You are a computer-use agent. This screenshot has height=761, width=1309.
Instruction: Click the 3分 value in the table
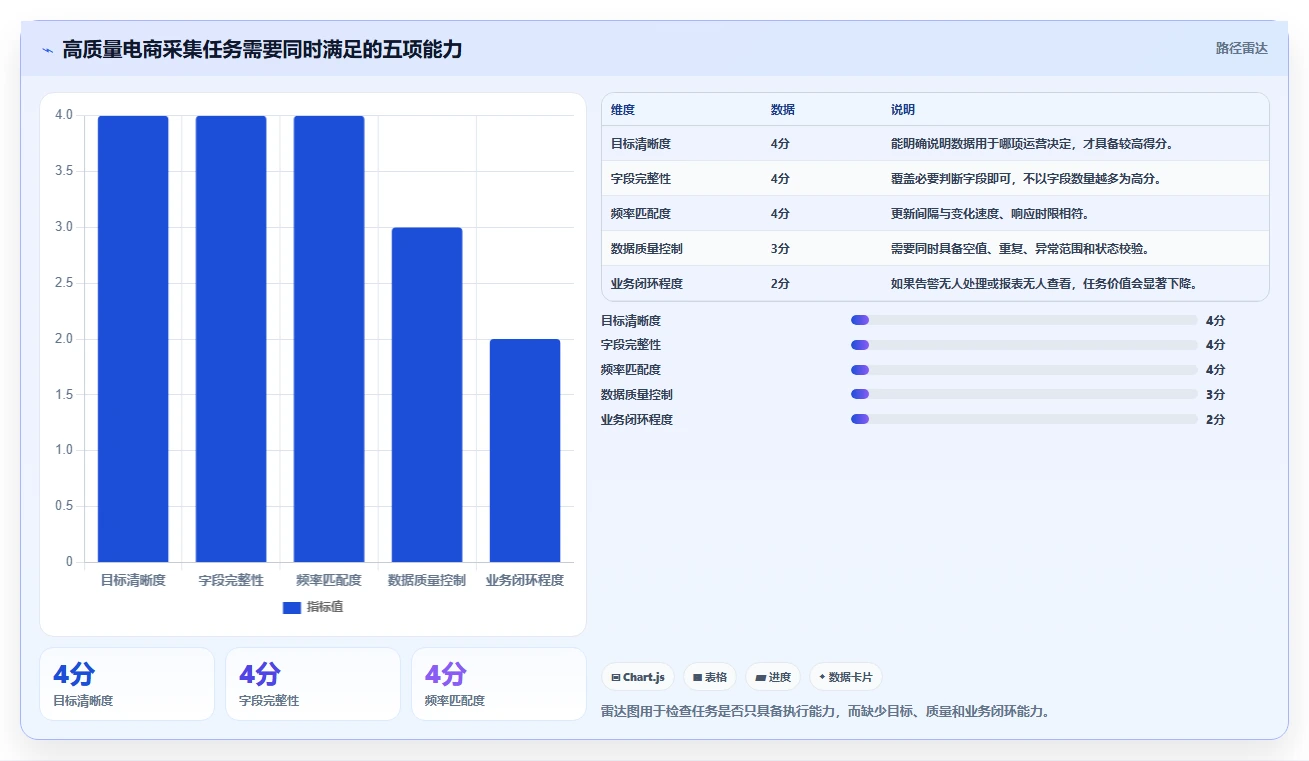point(780,249)
